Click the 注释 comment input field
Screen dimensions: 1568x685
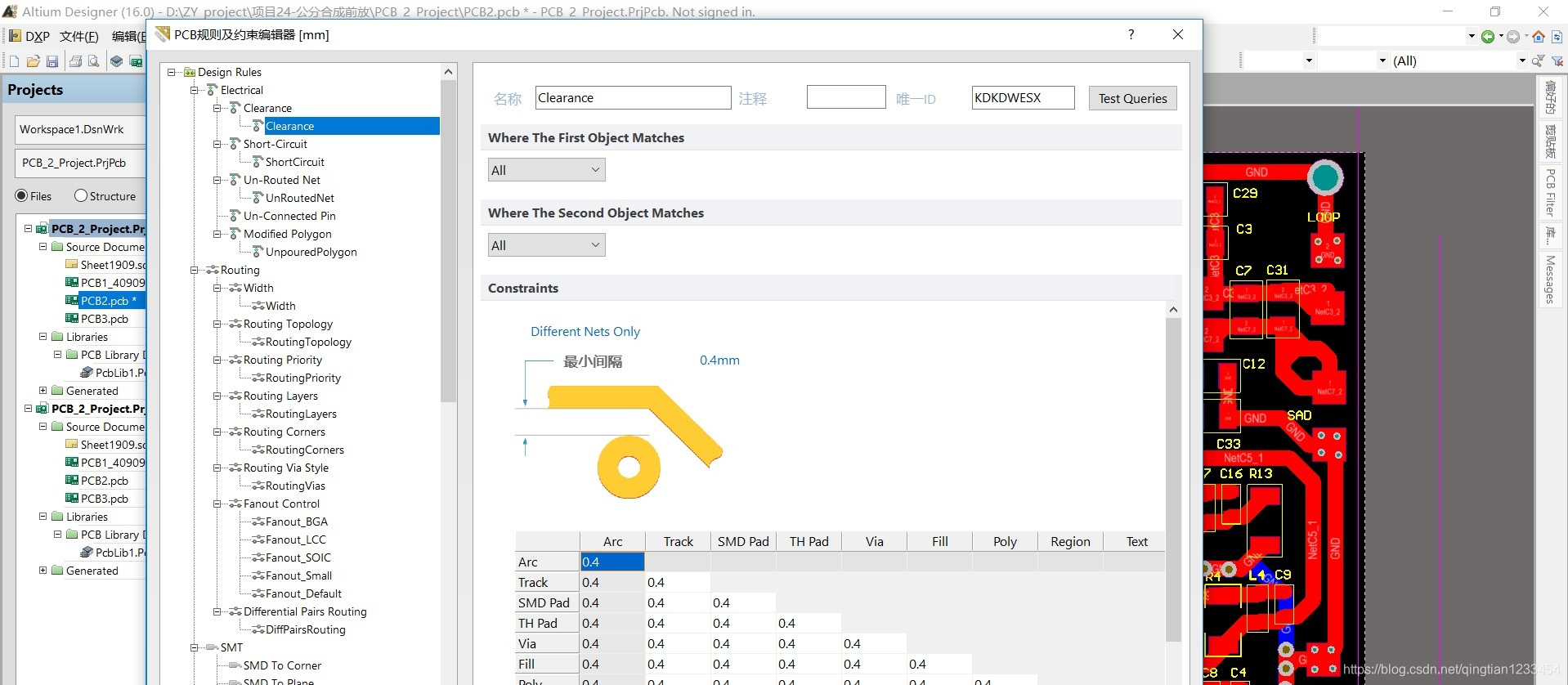point(846,97)
